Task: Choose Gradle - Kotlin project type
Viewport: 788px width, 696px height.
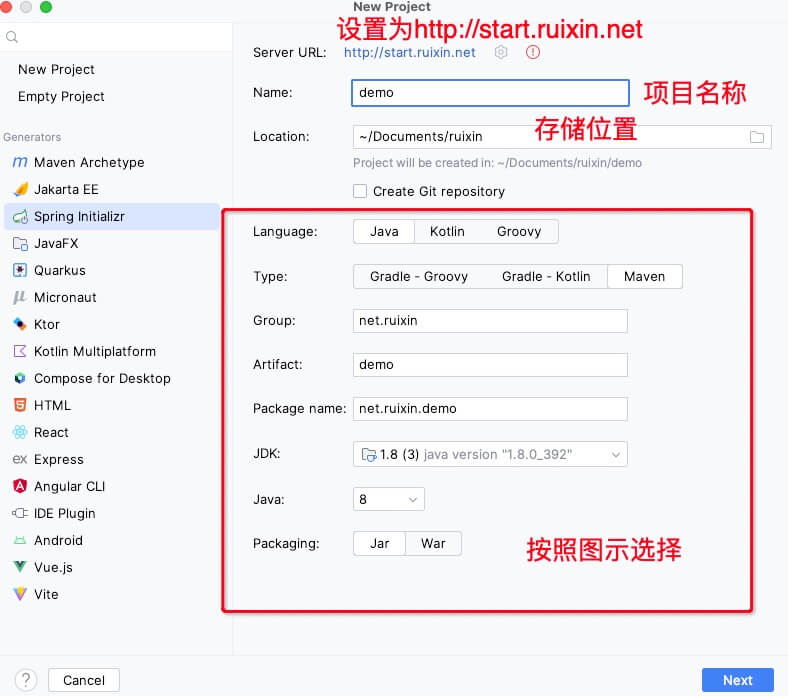Action: (x=546, y=276)
